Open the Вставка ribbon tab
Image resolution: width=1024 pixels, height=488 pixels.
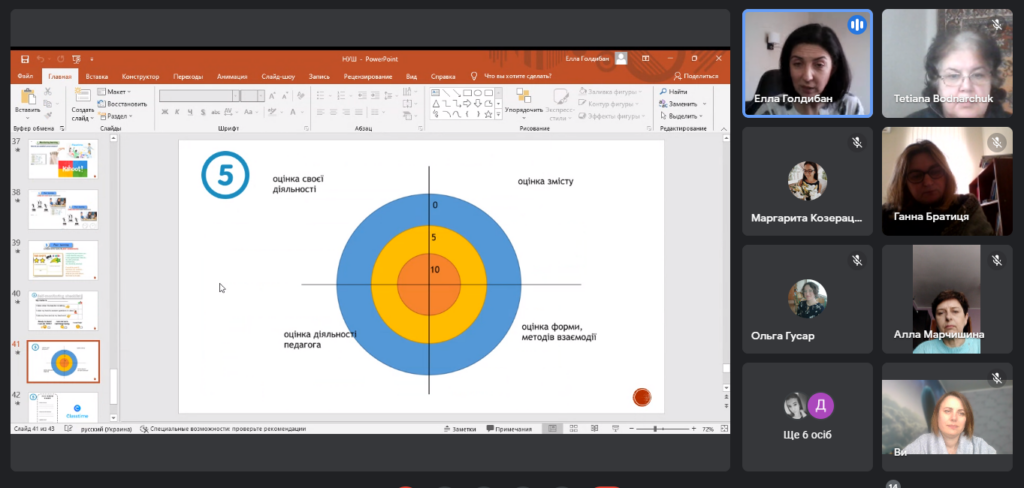click(97, 76)
